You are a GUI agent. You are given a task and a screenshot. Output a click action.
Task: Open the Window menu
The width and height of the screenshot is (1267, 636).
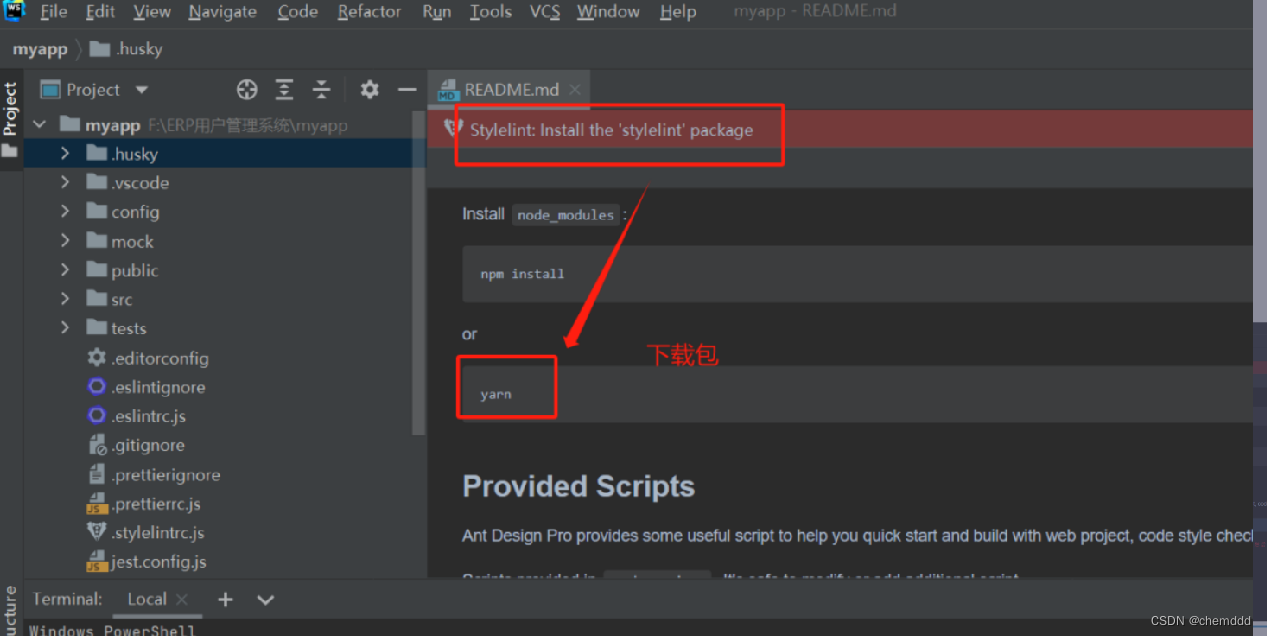[x=608, y=12]
